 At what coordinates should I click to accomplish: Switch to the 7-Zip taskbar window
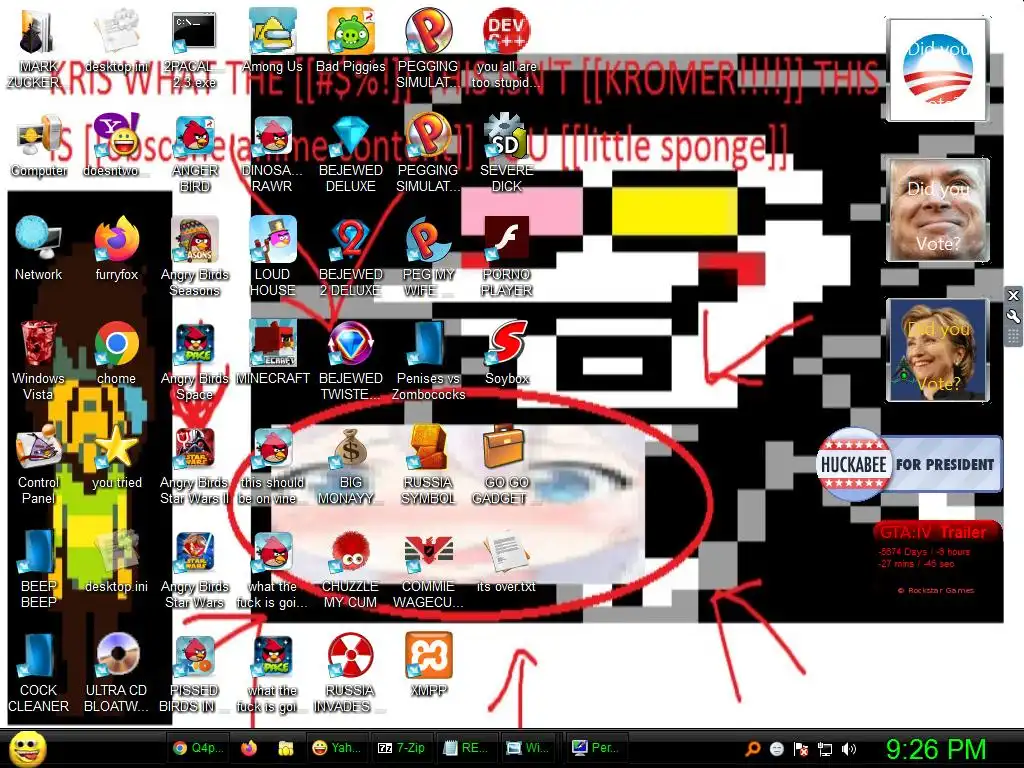(x=402, y=748)
